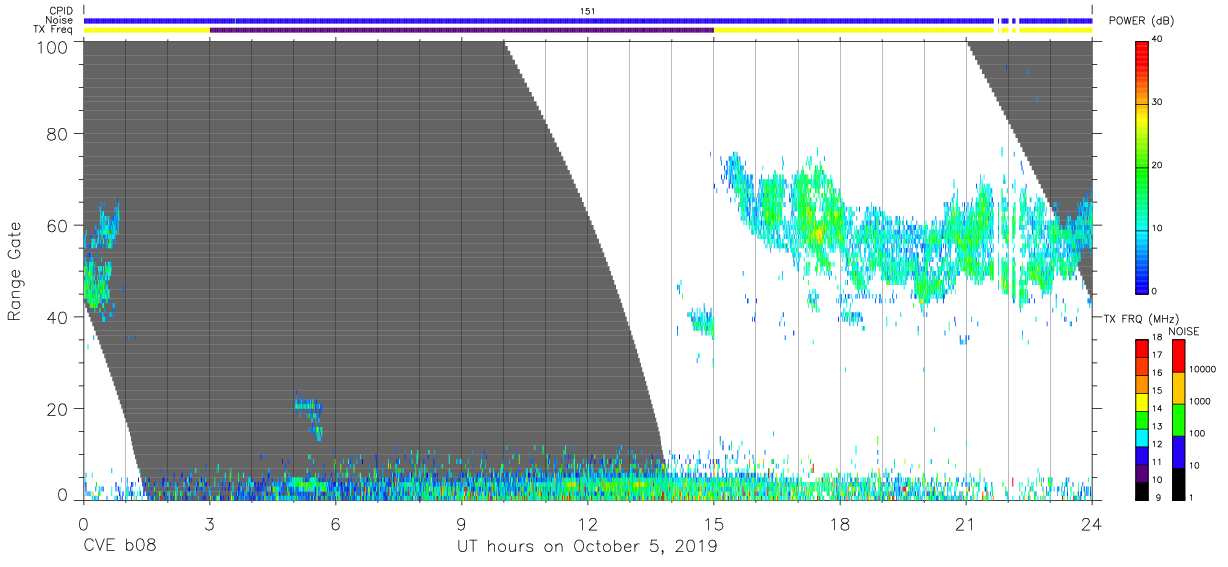Click the x-axis tick label '24'

click(x=1091, y=524)
